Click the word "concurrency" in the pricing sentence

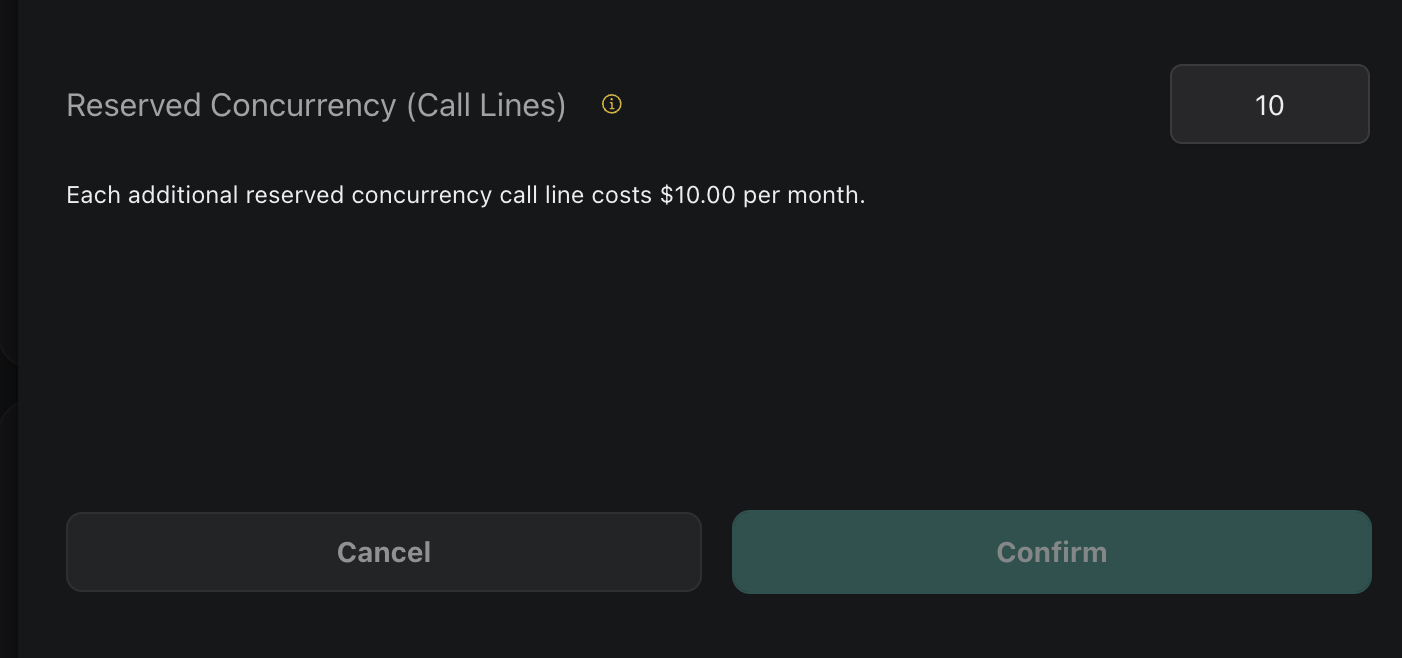pyautogui.click(x=421, y=195)
